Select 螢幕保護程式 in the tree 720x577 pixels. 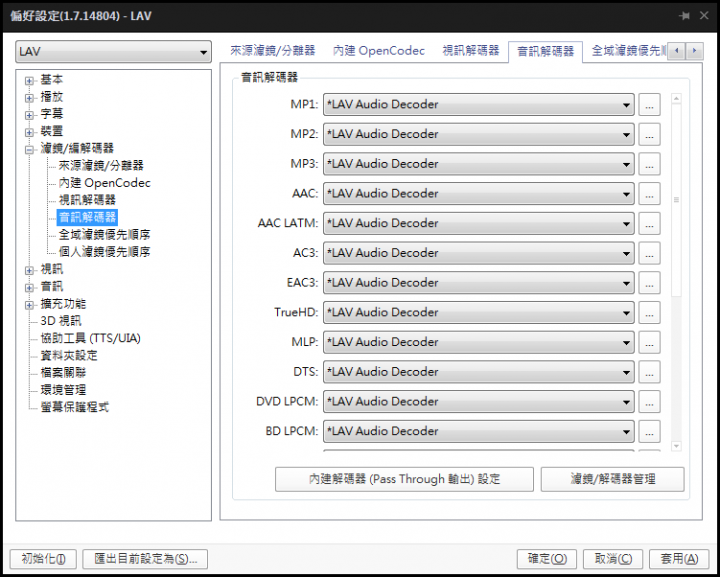(x=74, y=407)
